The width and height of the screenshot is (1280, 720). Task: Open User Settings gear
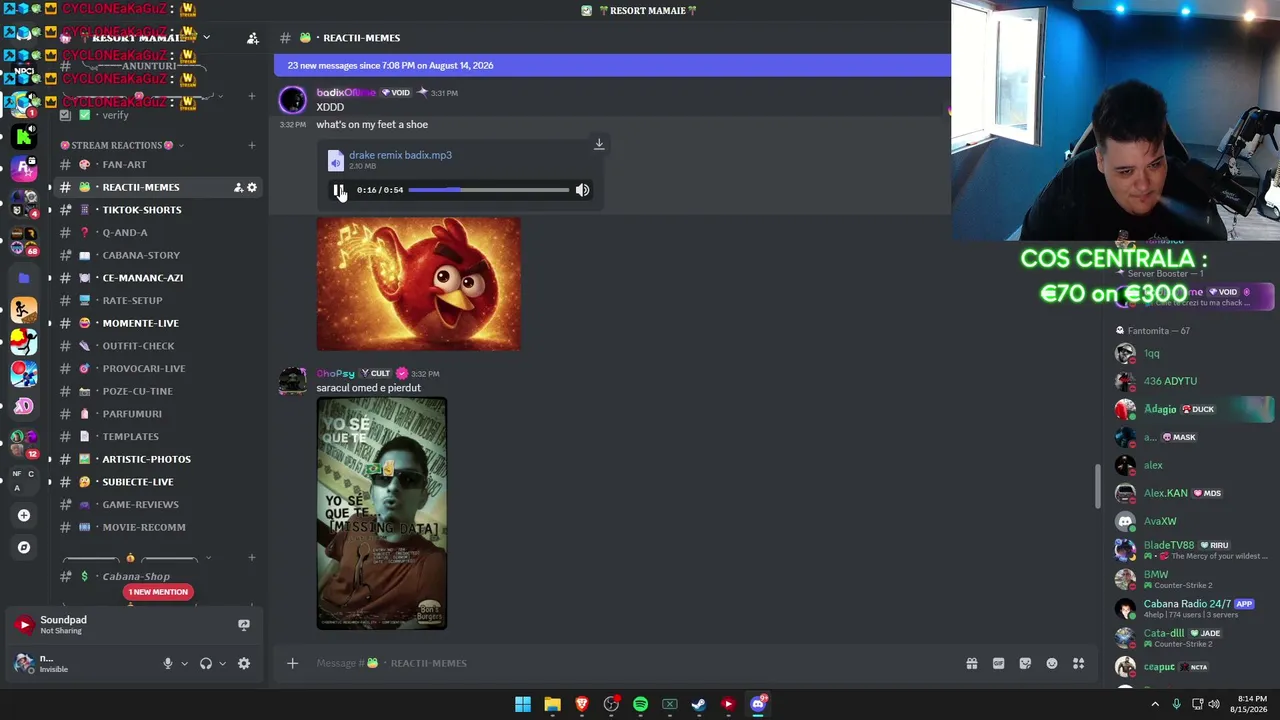tap(244, 663)
